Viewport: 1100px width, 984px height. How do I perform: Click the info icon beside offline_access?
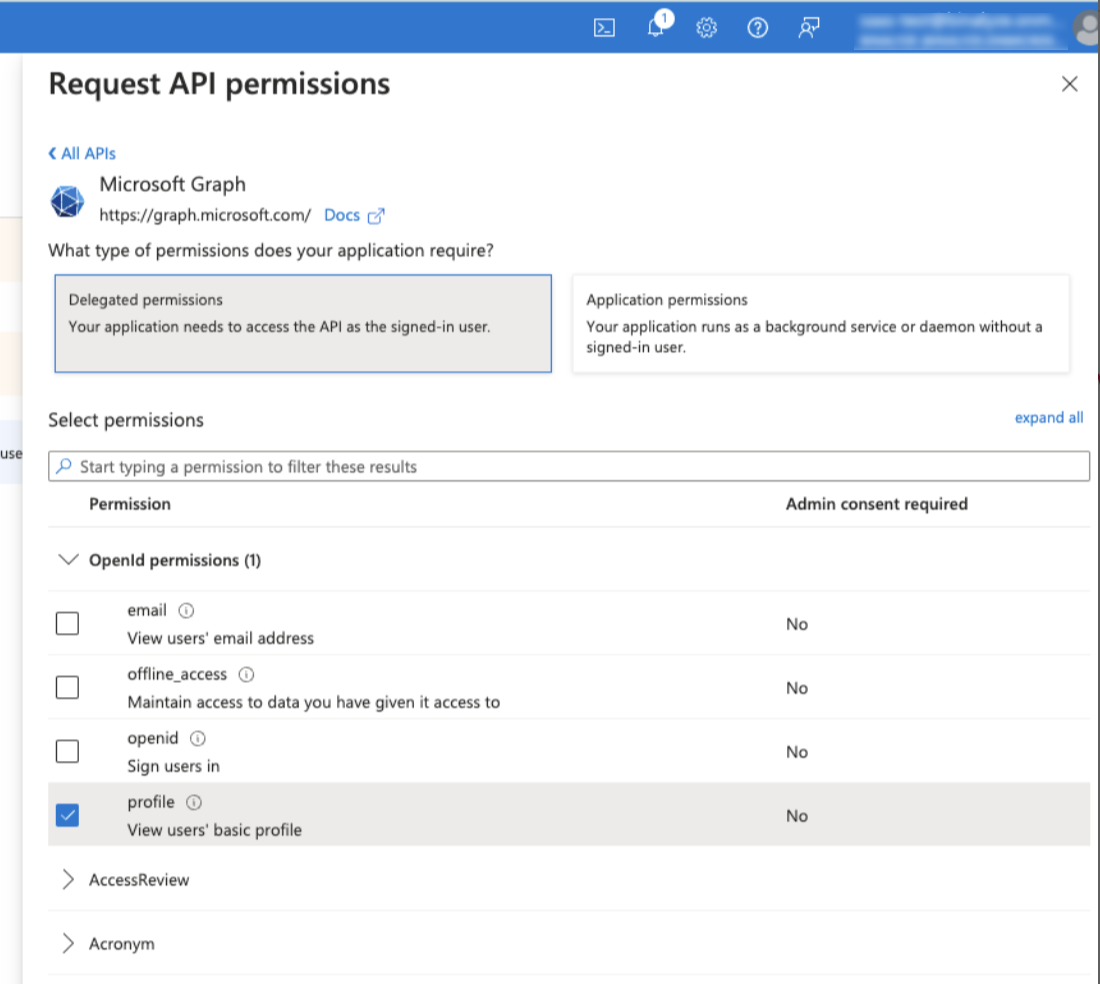[246, 675]
